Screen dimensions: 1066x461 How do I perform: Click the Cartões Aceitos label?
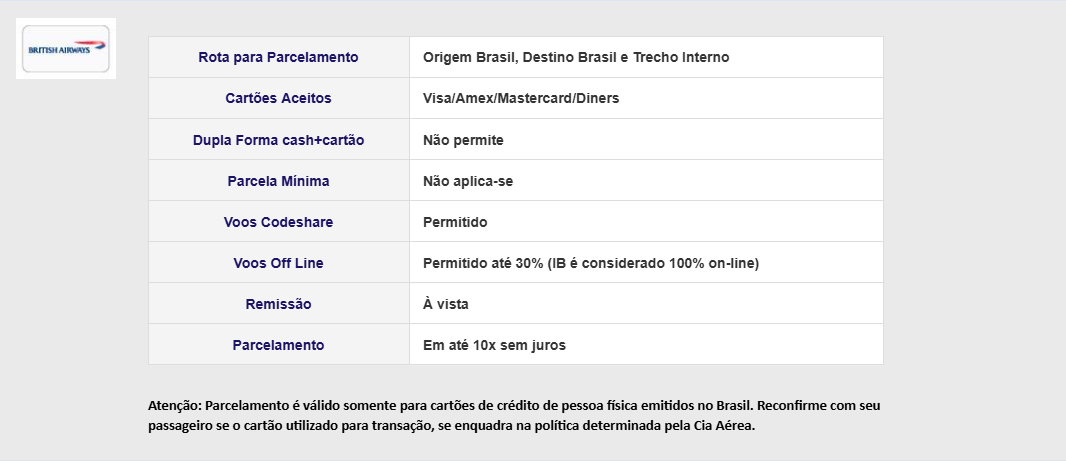pyautogui.click(x=279, y=98)
